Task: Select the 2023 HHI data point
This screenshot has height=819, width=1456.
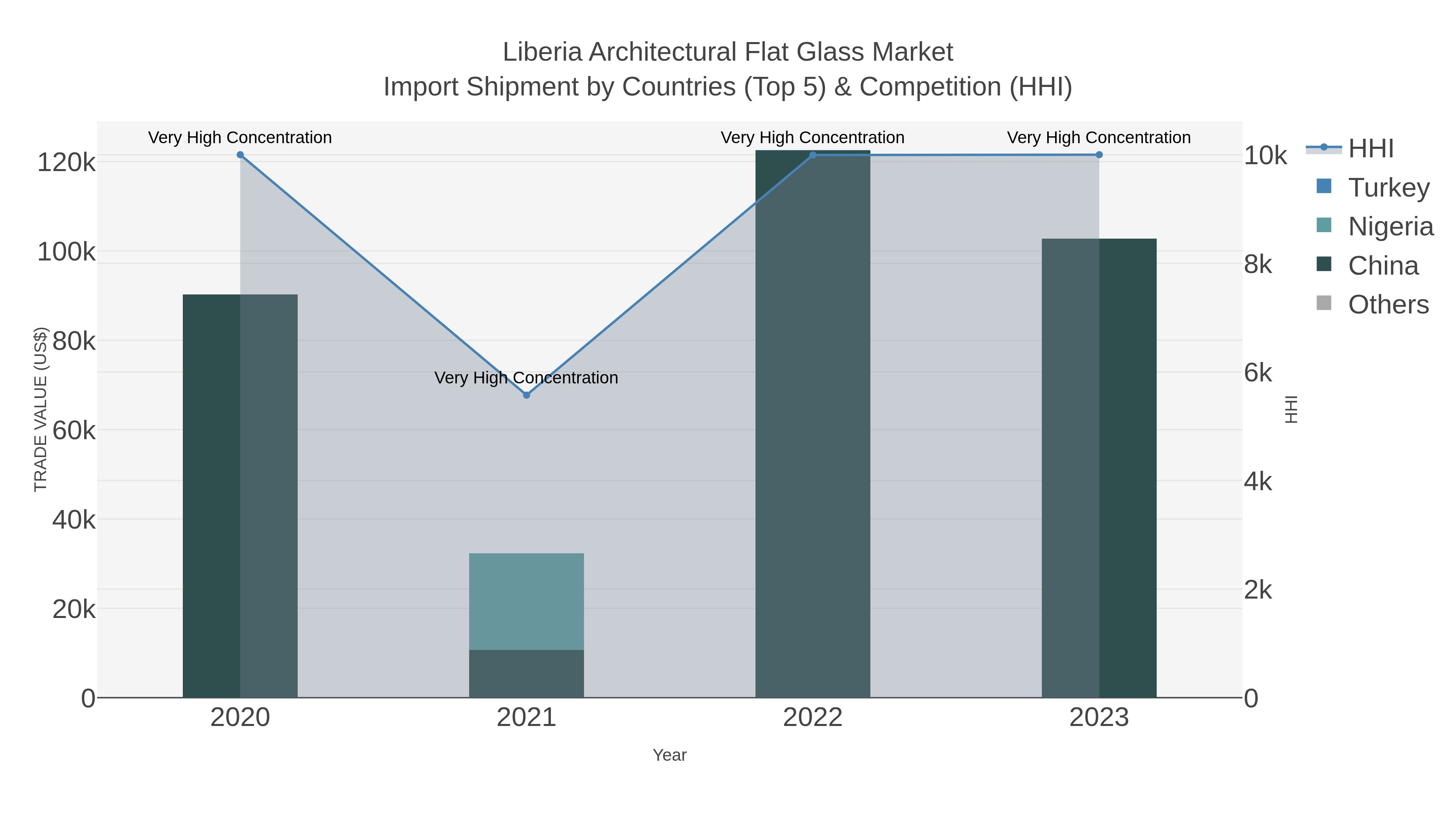Action: click(x=1099, y=155)
